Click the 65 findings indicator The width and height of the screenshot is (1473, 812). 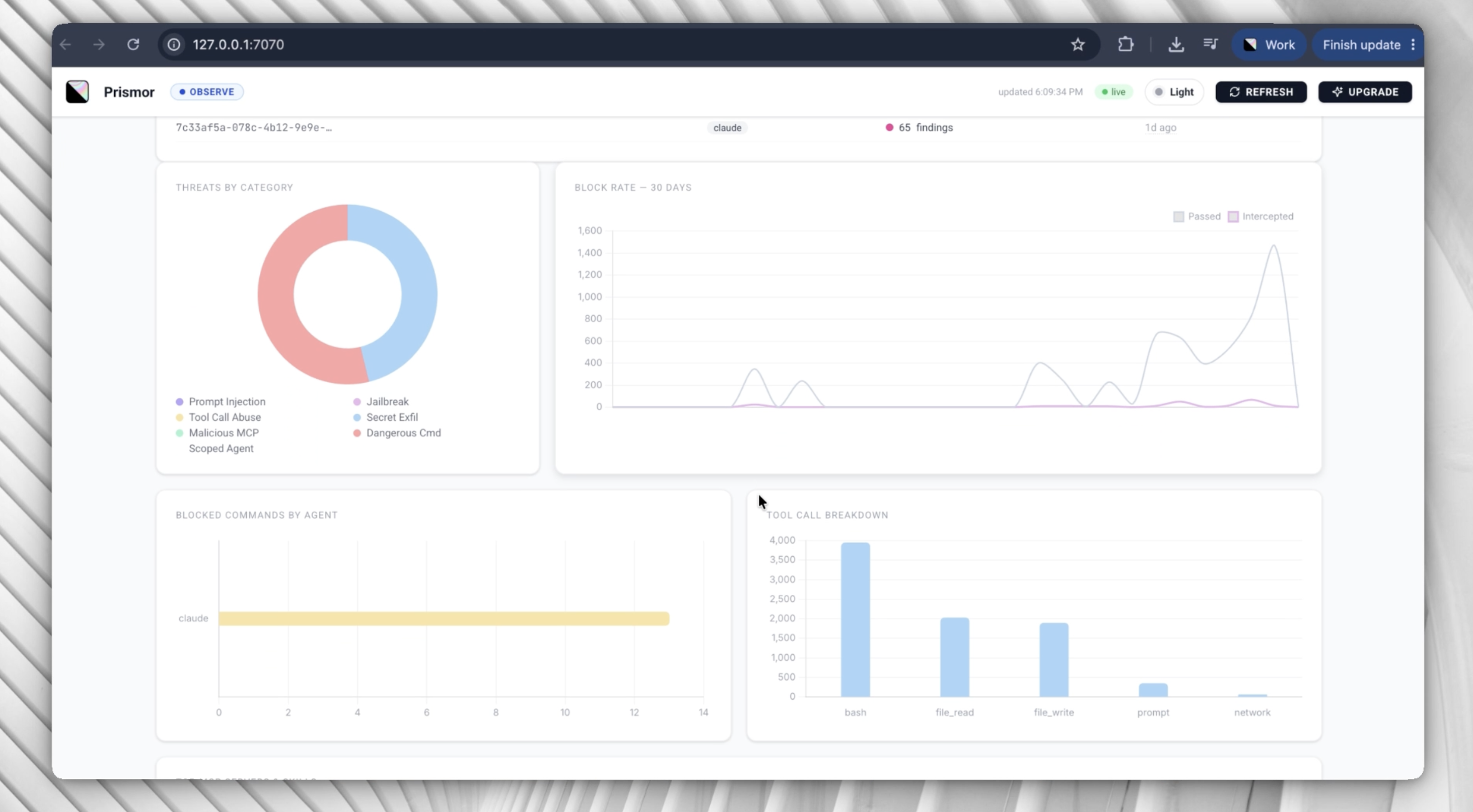point(919,127)
